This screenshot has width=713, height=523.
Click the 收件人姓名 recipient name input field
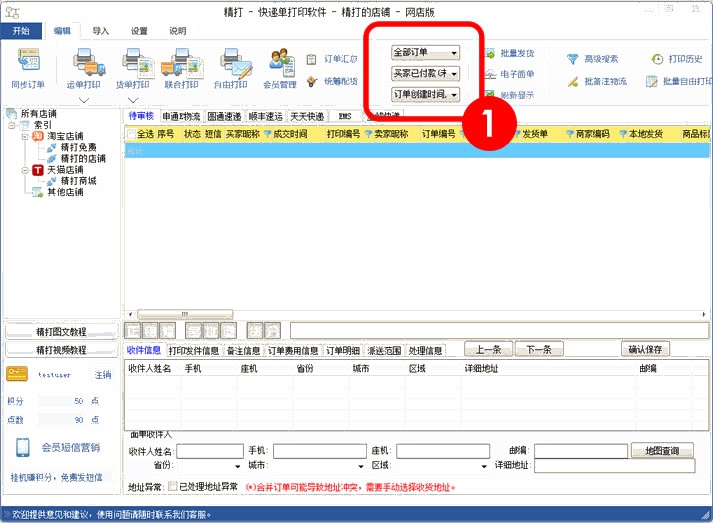coord(209,451)
